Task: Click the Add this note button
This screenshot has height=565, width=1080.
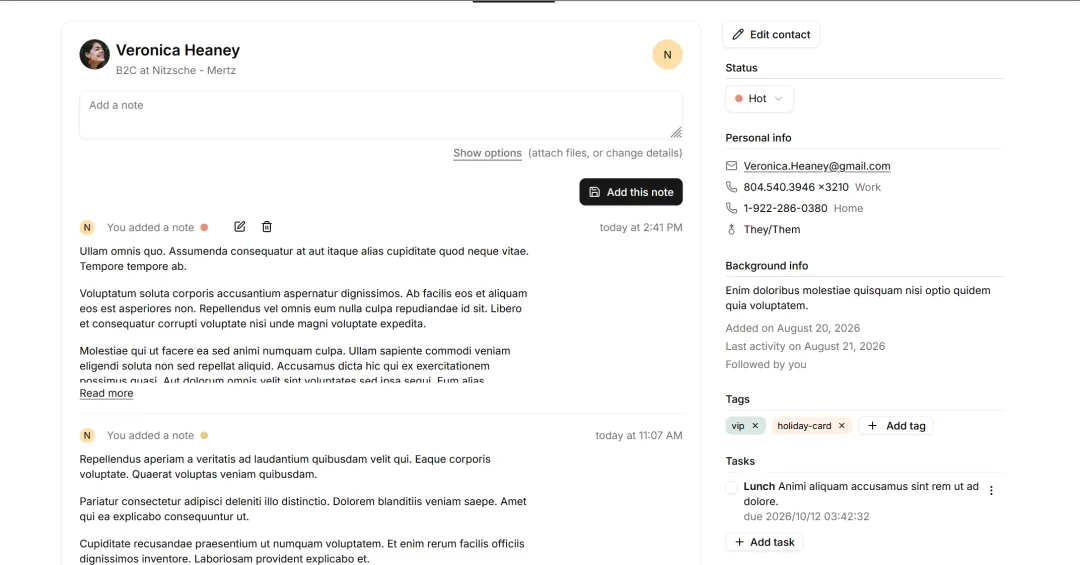Action: tap(631, 192)
